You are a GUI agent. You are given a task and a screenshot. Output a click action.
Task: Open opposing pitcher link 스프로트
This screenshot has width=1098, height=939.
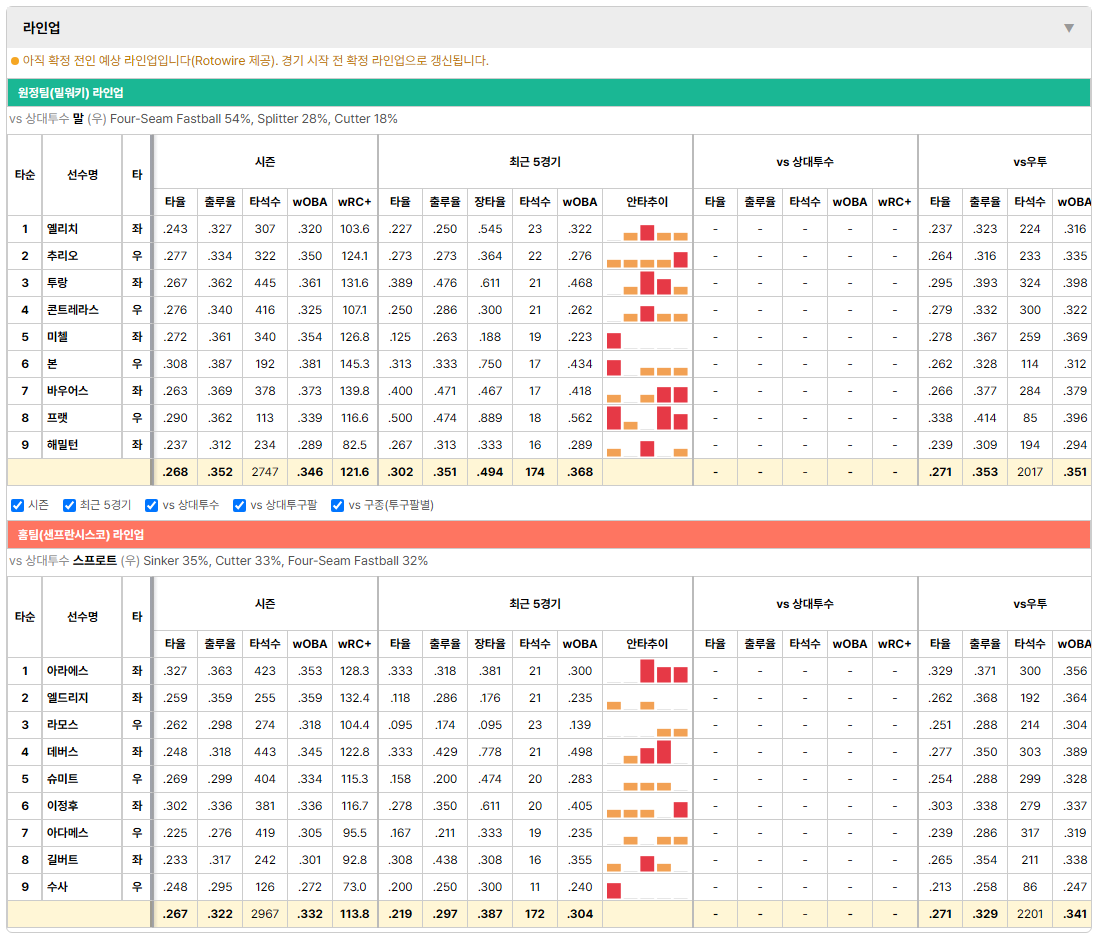(x=95, y=561)
